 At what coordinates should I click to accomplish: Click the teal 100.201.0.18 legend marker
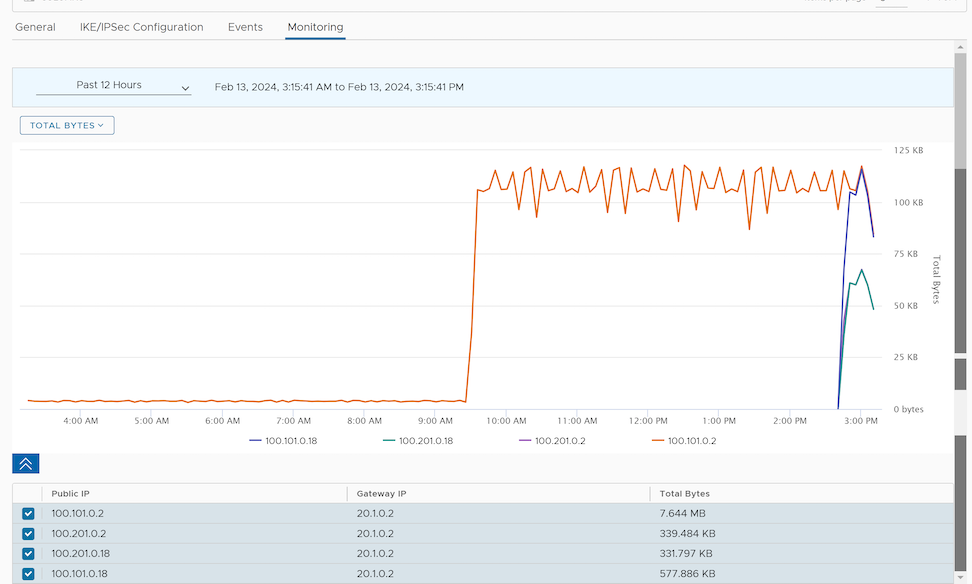[x=389, y=441]
